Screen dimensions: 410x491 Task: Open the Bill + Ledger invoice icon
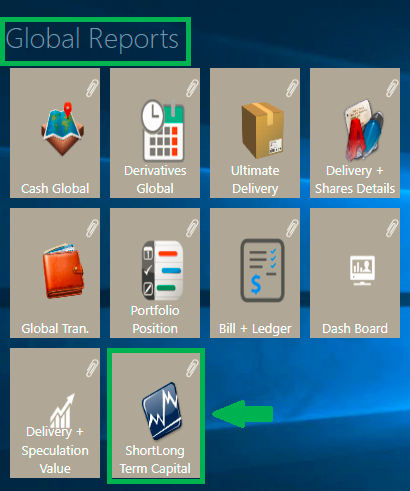pos(262,270)
